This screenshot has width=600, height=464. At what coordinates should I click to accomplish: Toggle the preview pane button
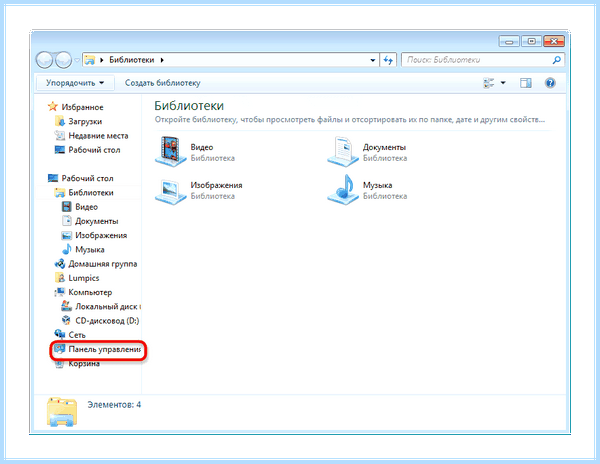point(526,83)
